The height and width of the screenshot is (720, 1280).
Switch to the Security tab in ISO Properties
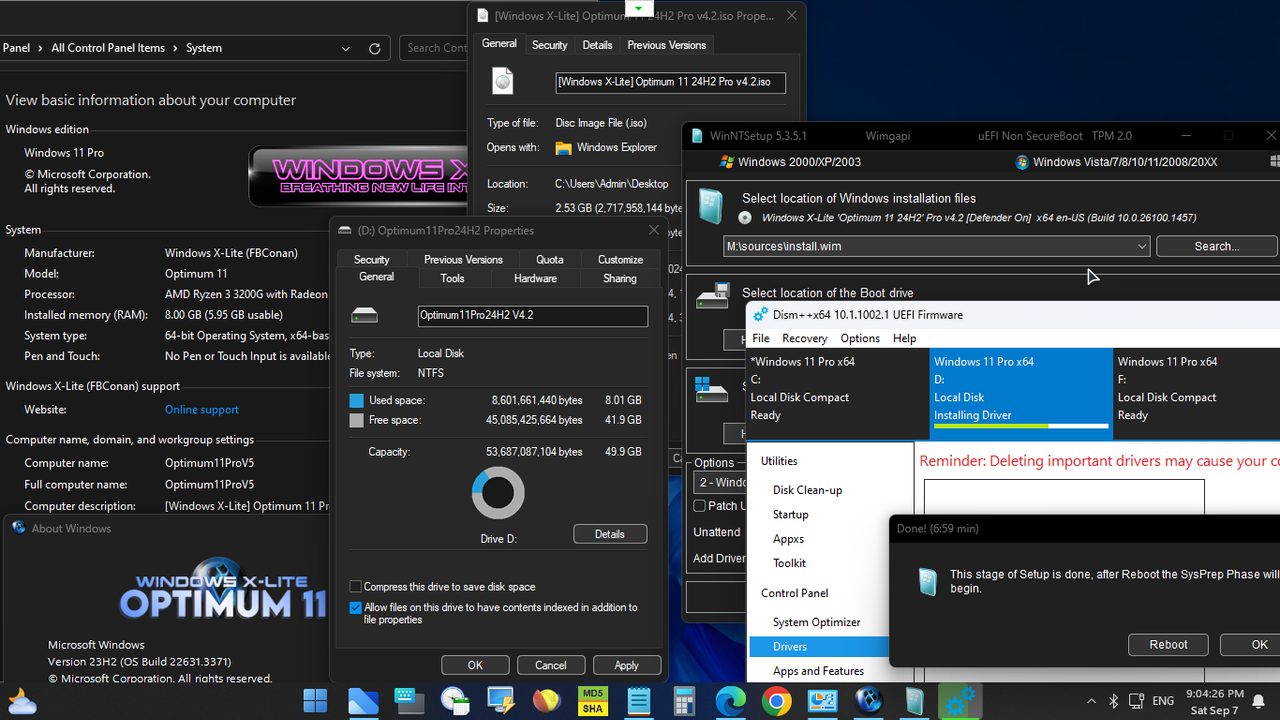[549, 45]
